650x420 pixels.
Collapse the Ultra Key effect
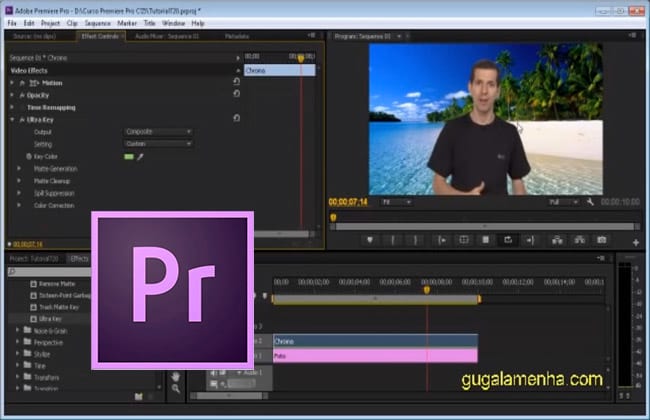click(x=12, y=120)
